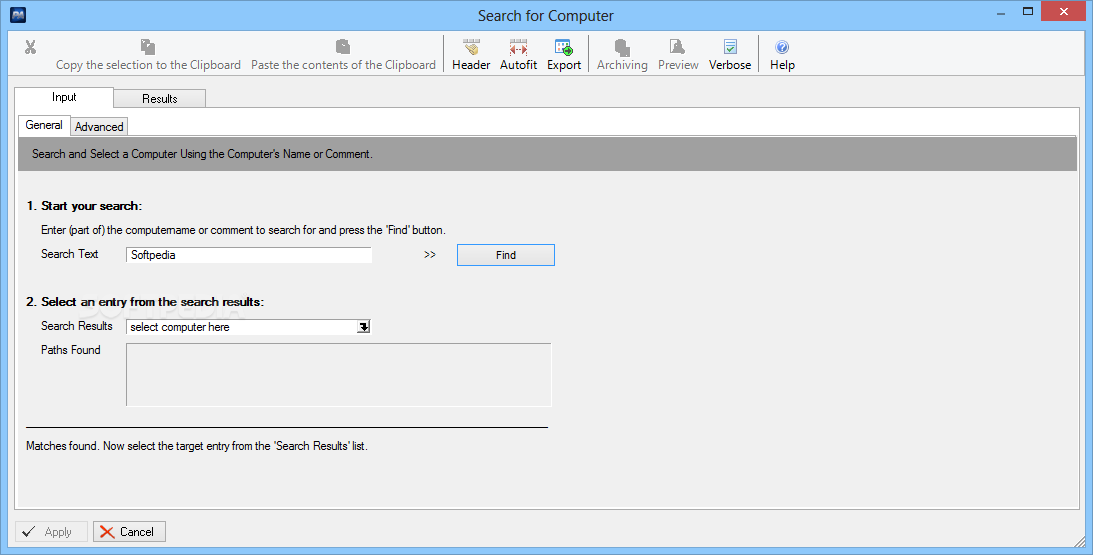Click the '1. Start your search:' heading
The height and width of the screenshot is (555, 1093).
coord(84,206)
